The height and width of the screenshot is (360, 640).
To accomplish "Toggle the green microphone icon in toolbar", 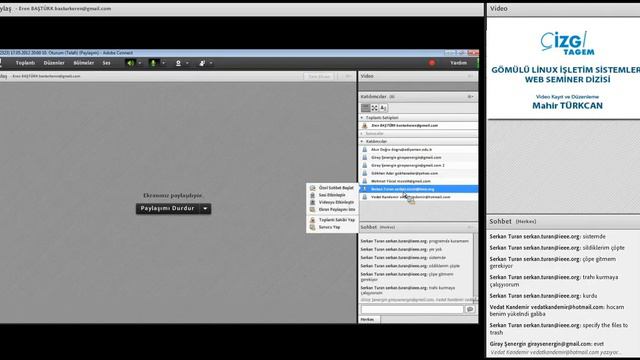I will click(x=153, y=63).
